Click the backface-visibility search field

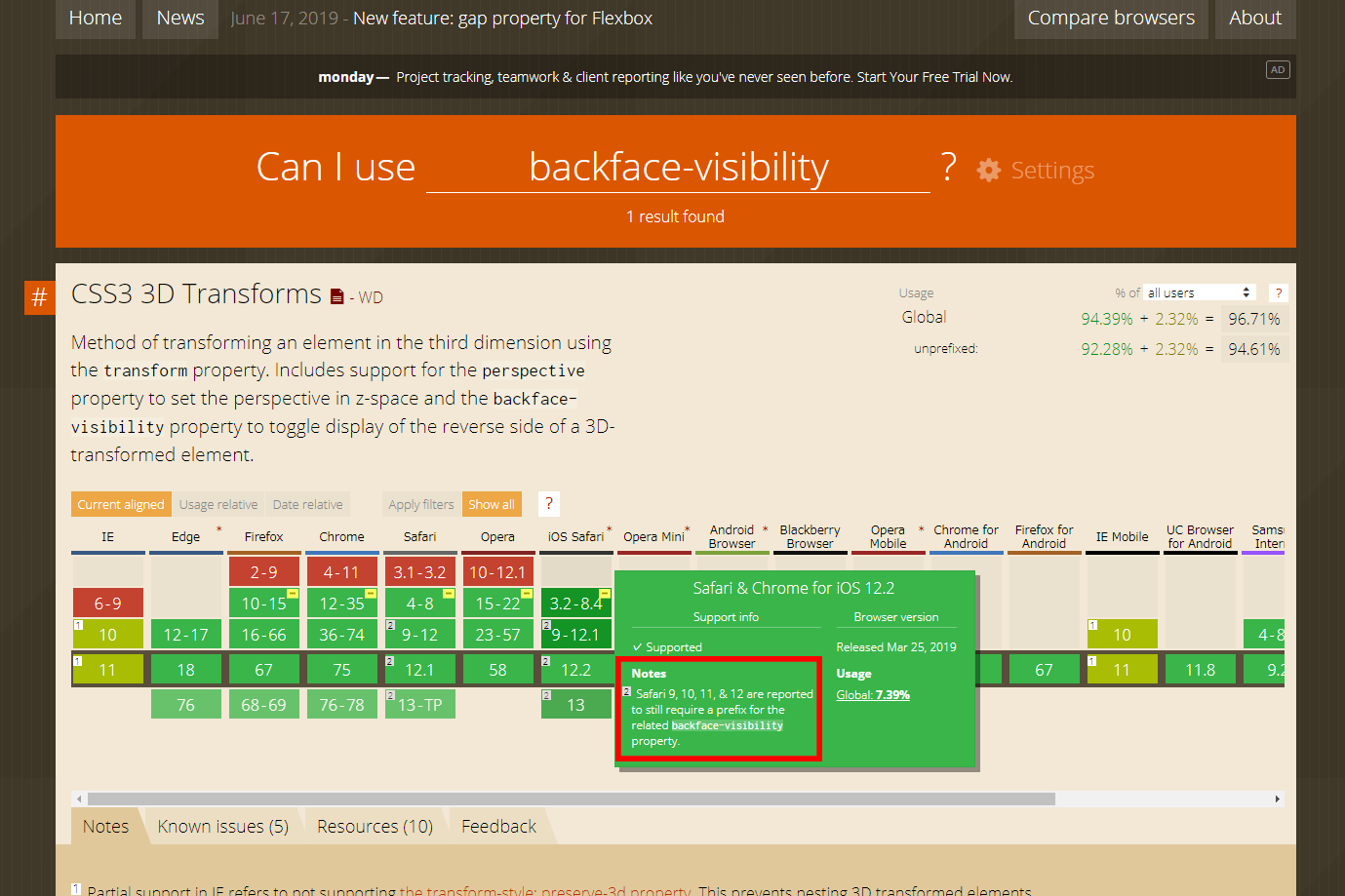[x=678, y=168]
